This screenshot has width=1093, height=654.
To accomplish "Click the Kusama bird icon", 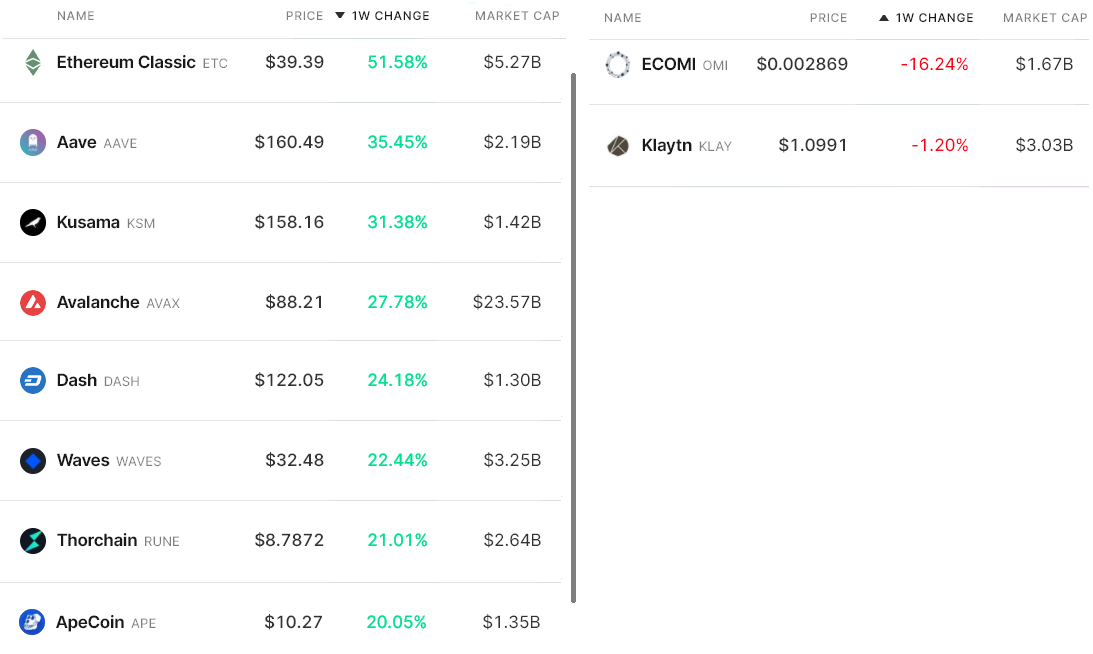I will click(x=33, y=222).
